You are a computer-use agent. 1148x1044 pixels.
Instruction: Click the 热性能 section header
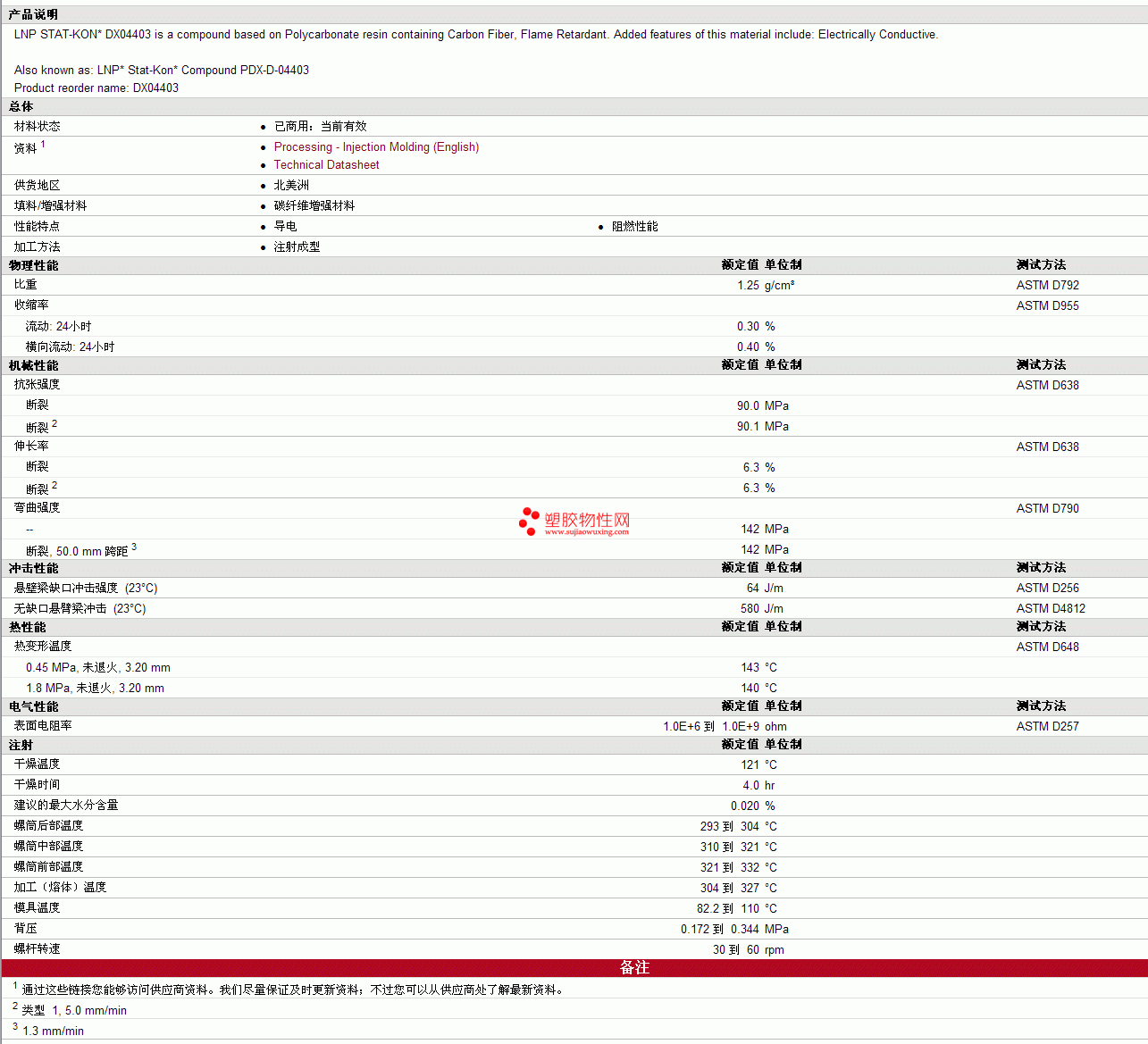tap(28, 627)
